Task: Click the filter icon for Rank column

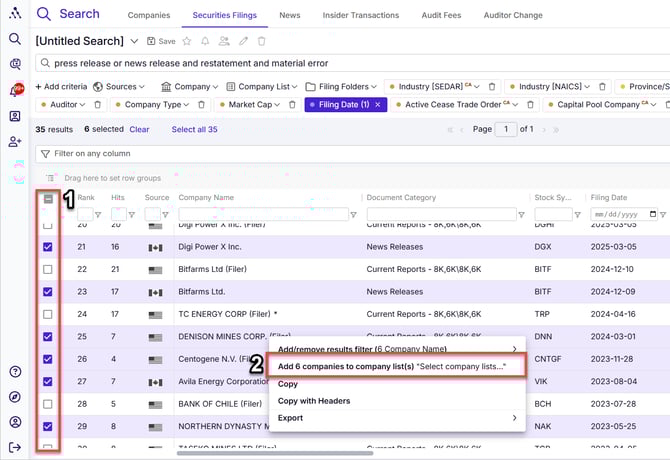Action: [98, 214]
